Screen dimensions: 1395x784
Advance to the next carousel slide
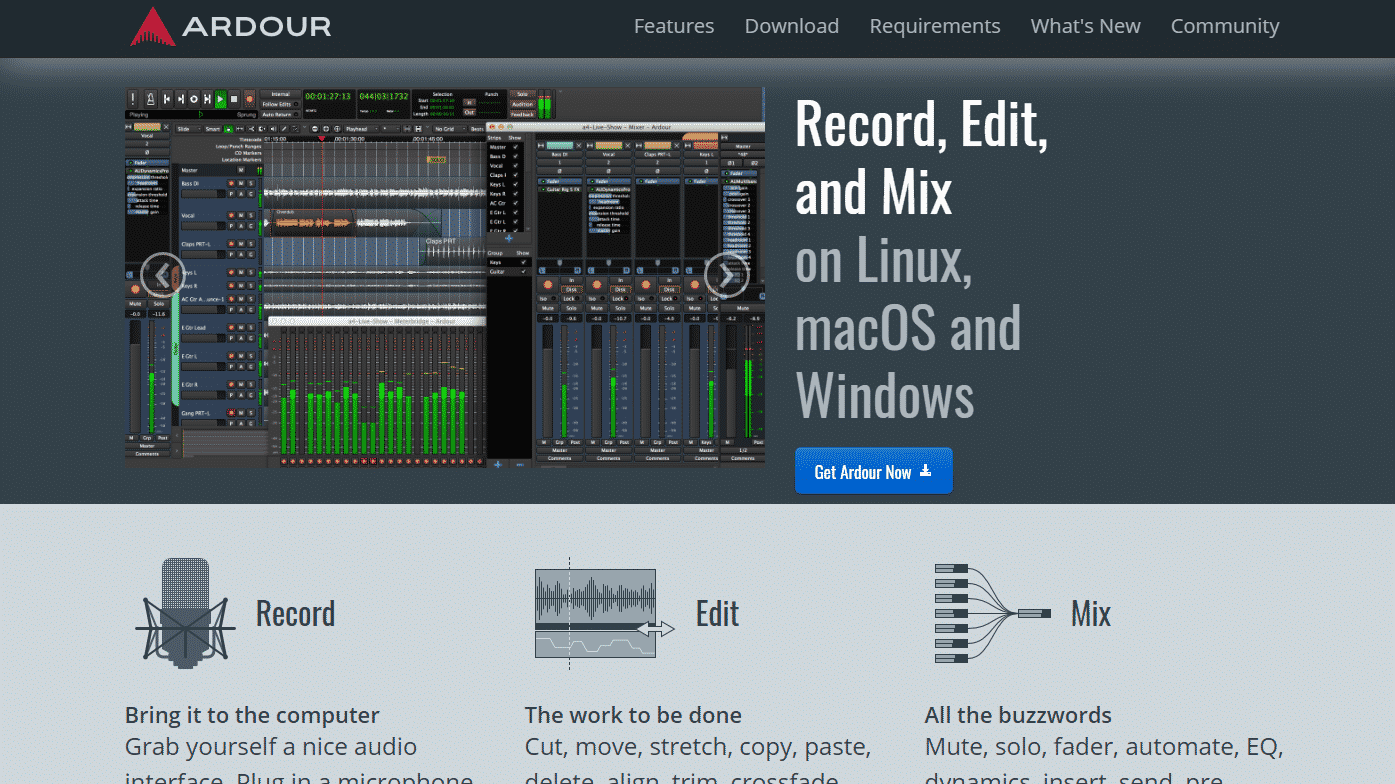(727, 275)
